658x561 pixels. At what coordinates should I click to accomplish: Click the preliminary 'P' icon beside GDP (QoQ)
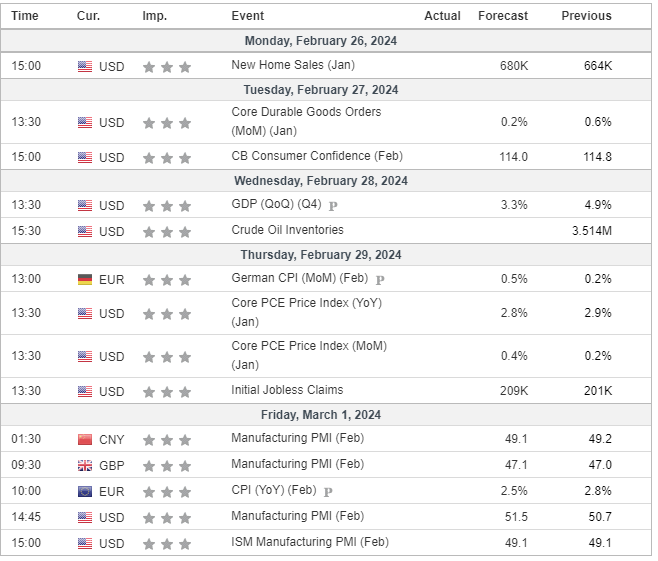click(333, 206)
